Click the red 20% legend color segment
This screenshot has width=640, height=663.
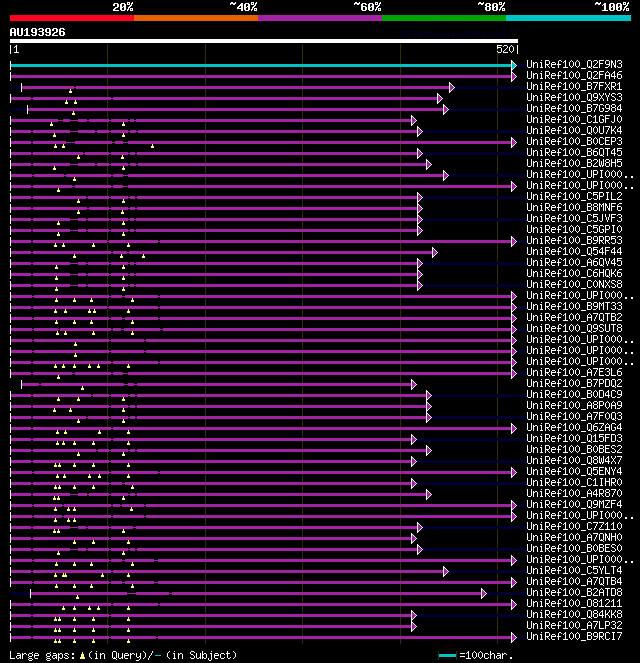tap(72, 18)
